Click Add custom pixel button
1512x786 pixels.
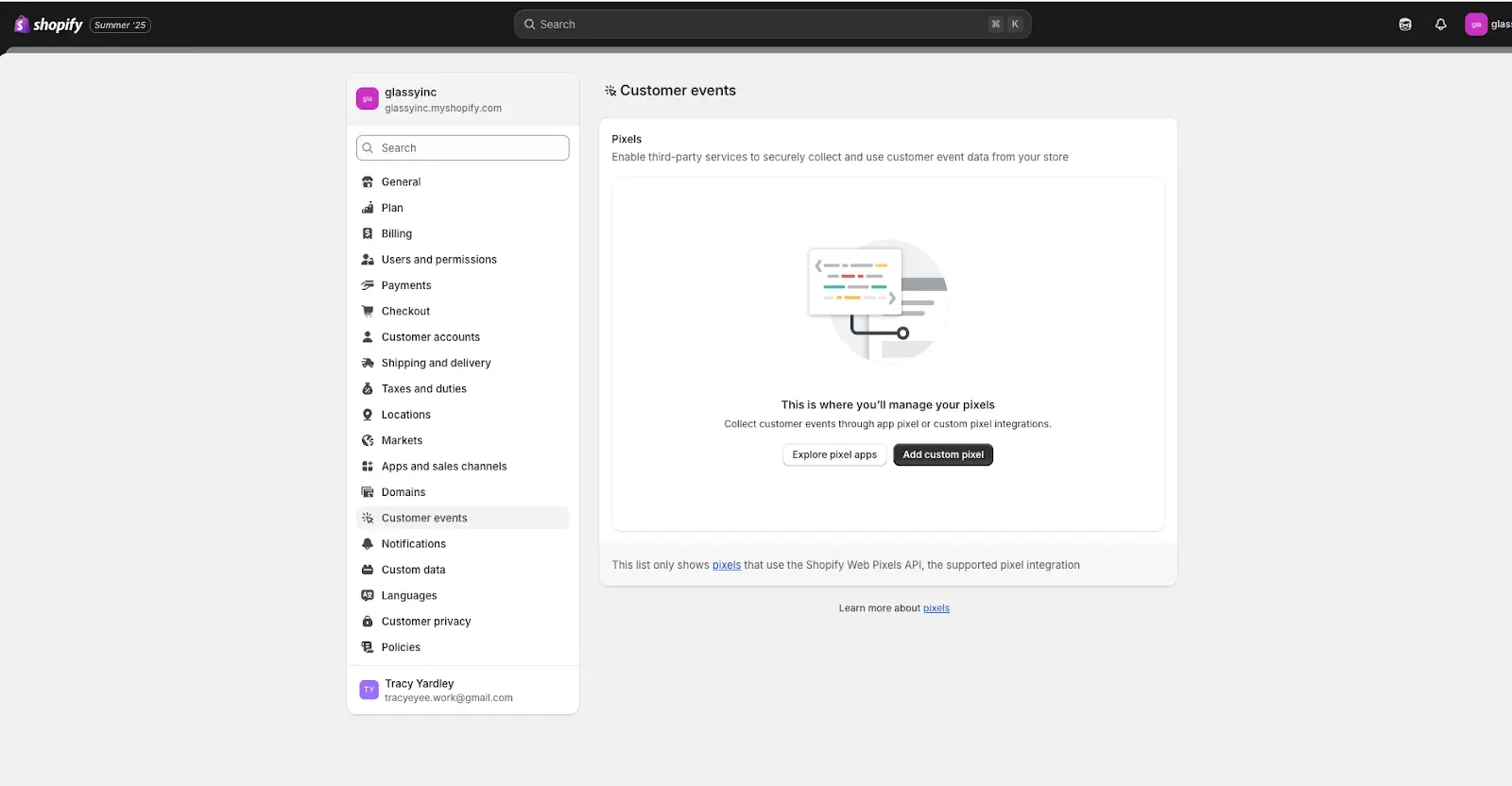[x=943, y=454]
